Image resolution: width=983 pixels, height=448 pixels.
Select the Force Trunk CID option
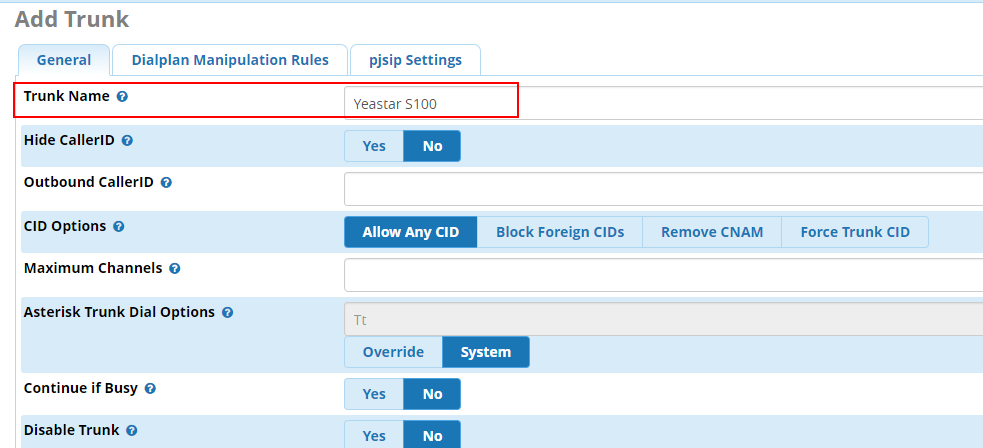pyautogui.click(x=855, y=232)
